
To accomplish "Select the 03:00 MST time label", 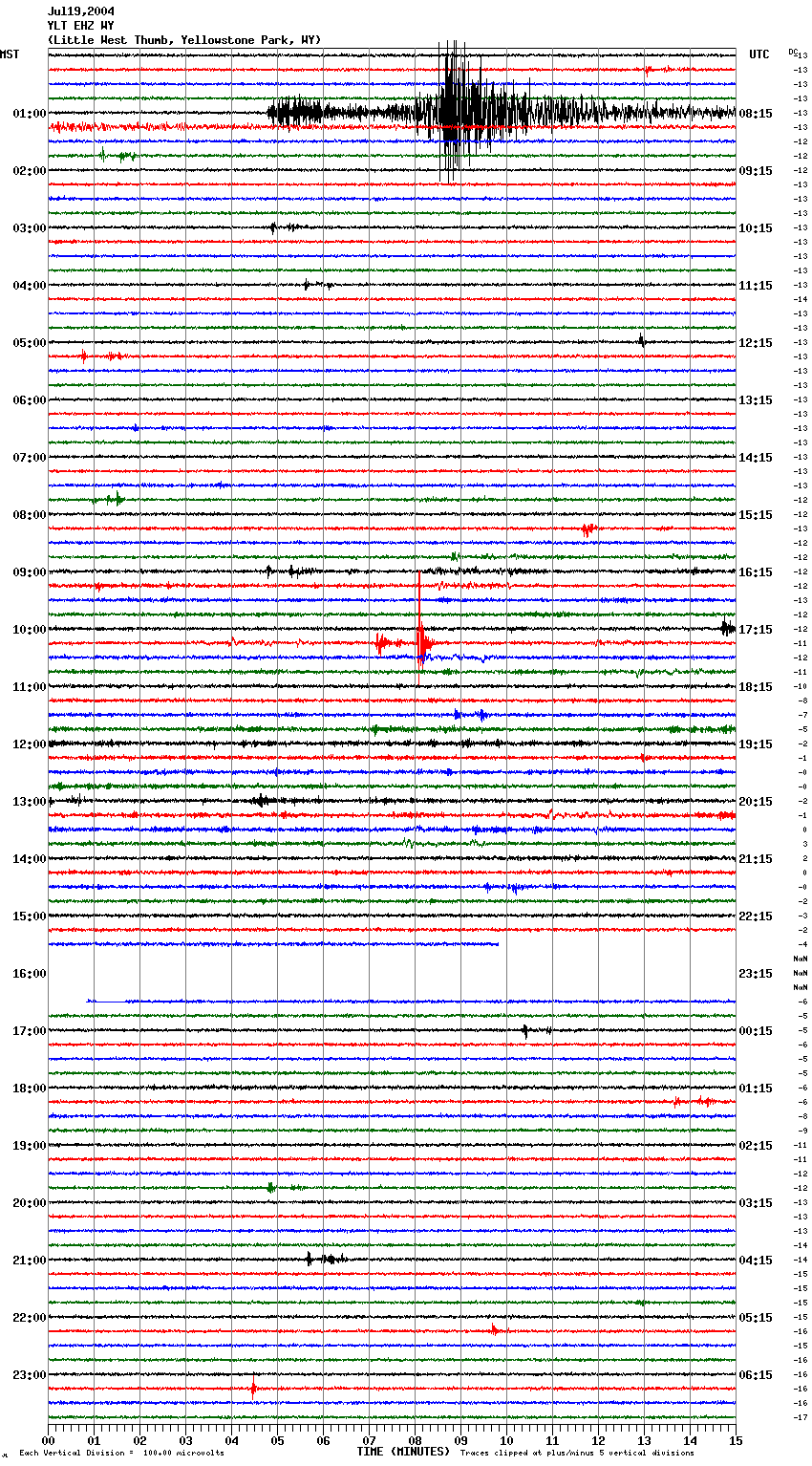I will click(x=30, y=228).
